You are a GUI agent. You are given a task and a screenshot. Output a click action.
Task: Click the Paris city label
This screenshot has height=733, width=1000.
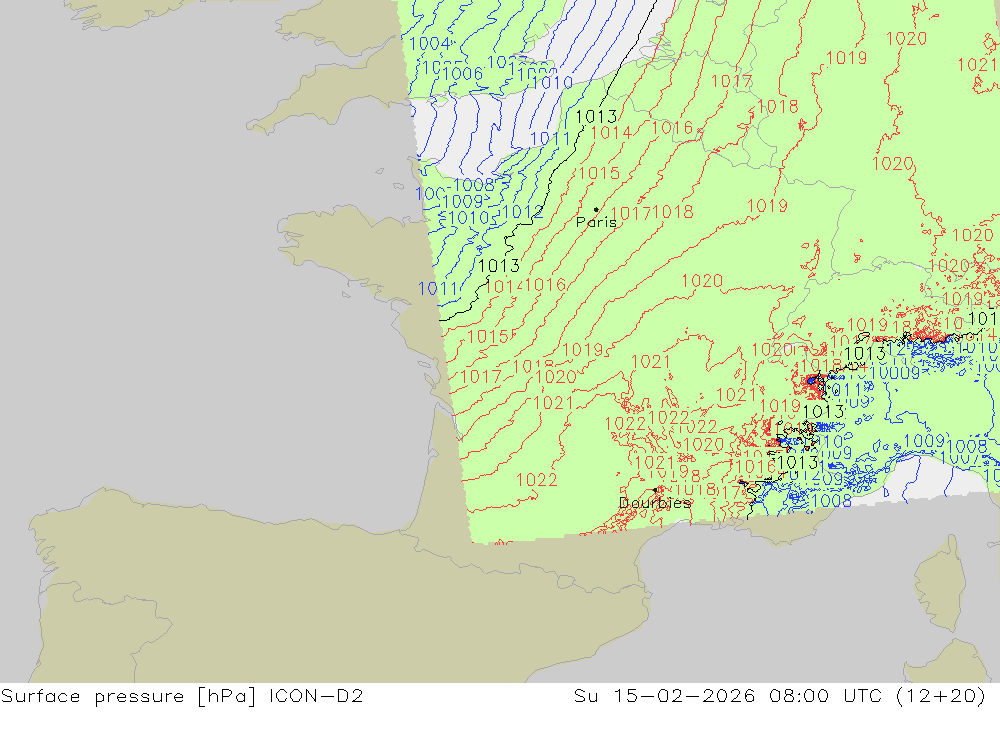(596, 222)
